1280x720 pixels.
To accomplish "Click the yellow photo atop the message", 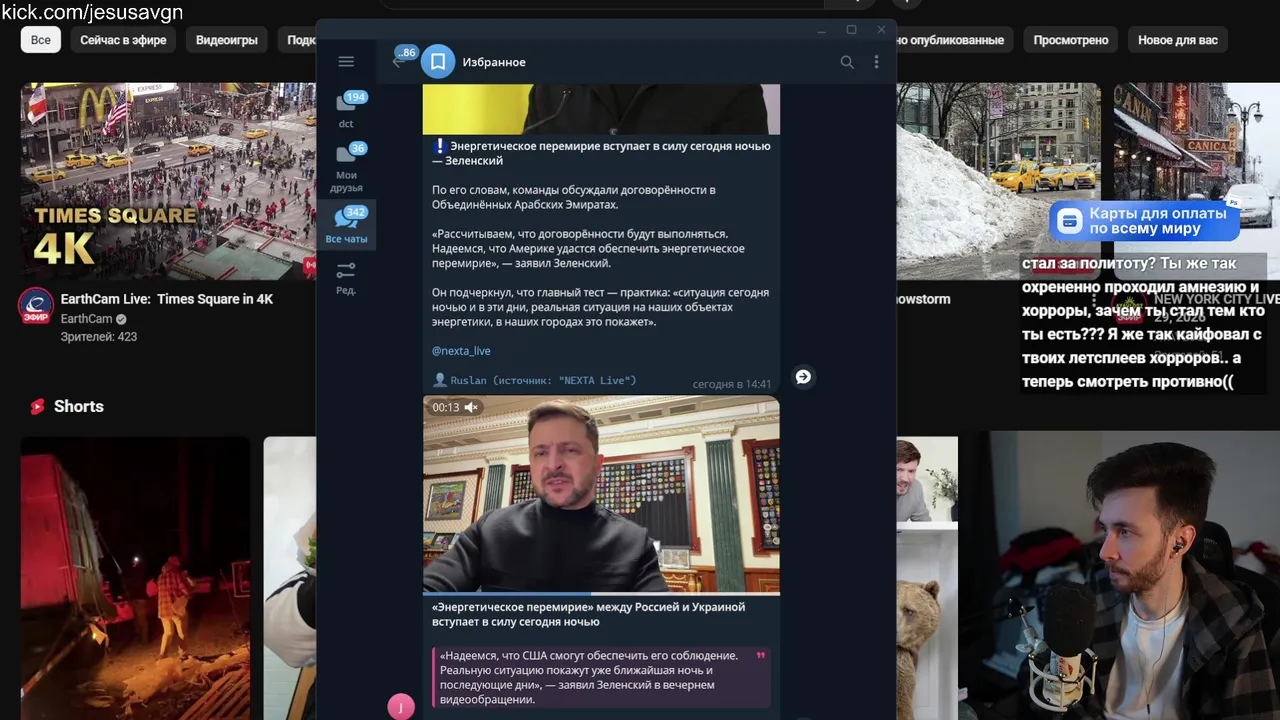I will 601,109.
